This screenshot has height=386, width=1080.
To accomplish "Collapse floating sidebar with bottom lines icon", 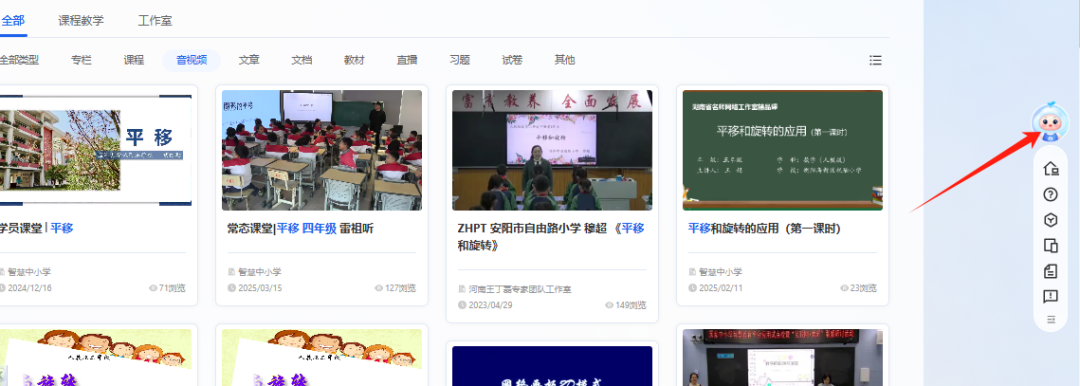I will point(1050,319).
